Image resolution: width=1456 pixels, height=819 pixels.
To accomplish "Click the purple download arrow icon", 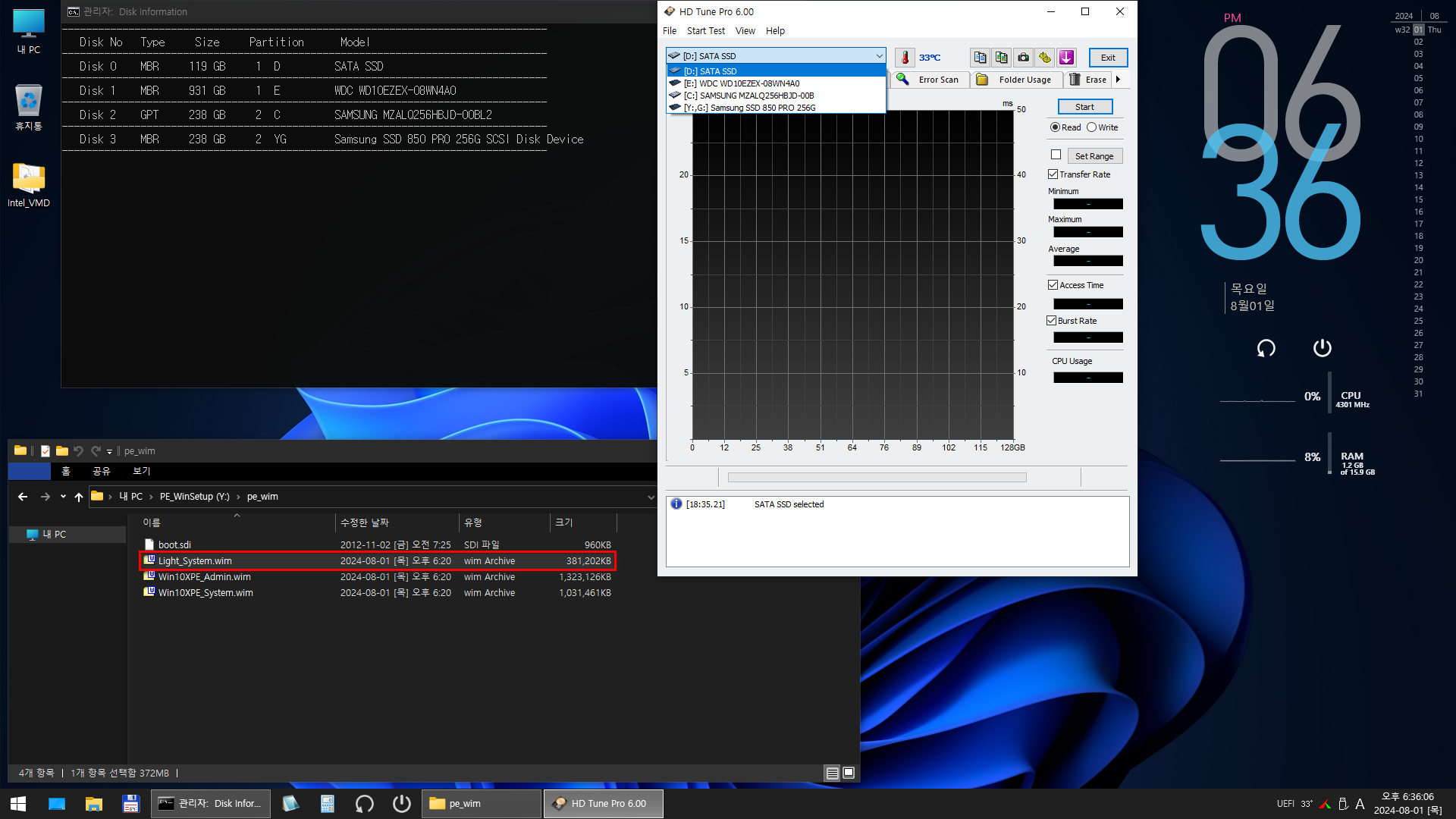I will tap(1067, 58).
